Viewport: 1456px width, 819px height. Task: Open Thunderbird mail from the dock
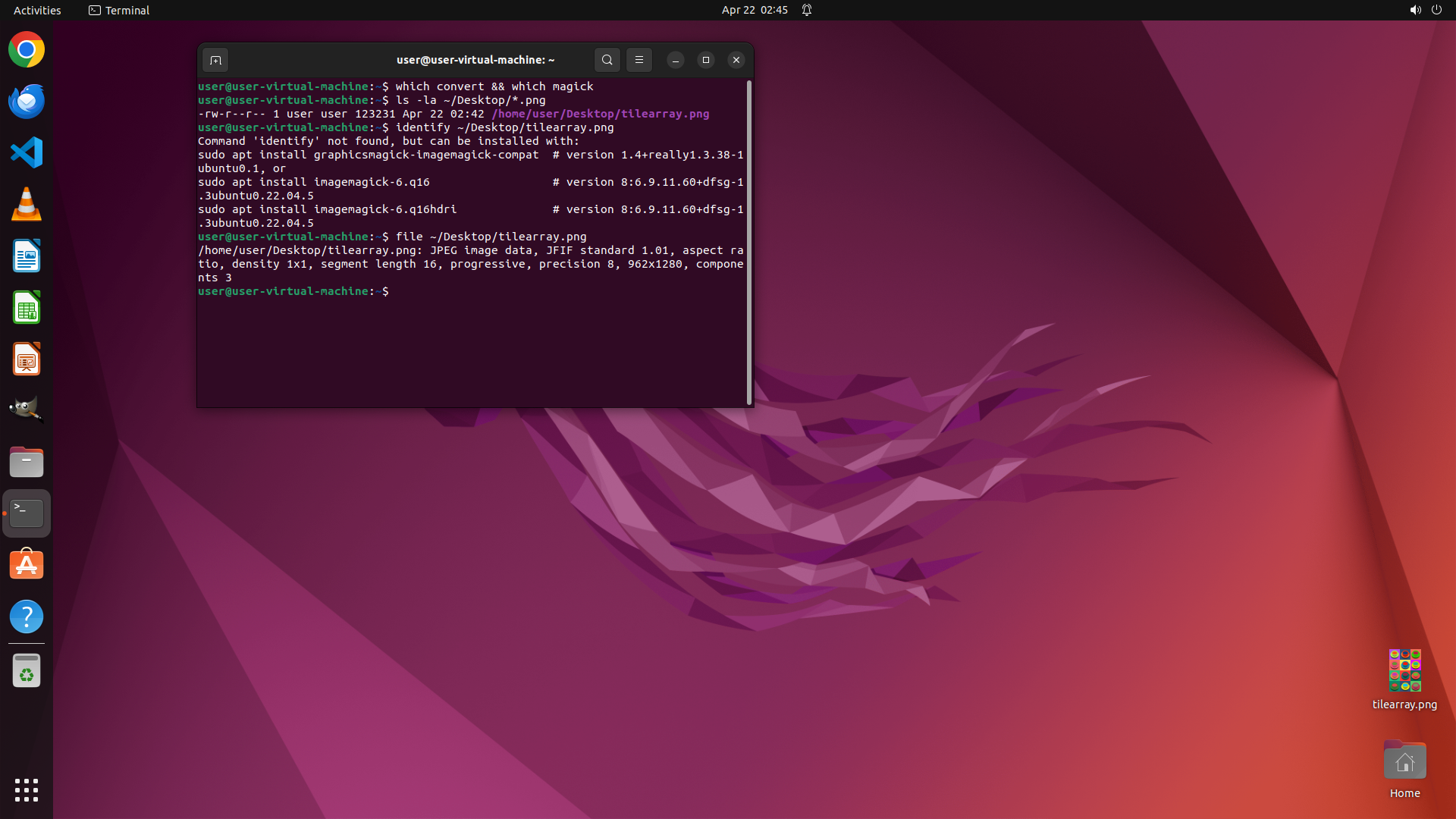(27, 102)
